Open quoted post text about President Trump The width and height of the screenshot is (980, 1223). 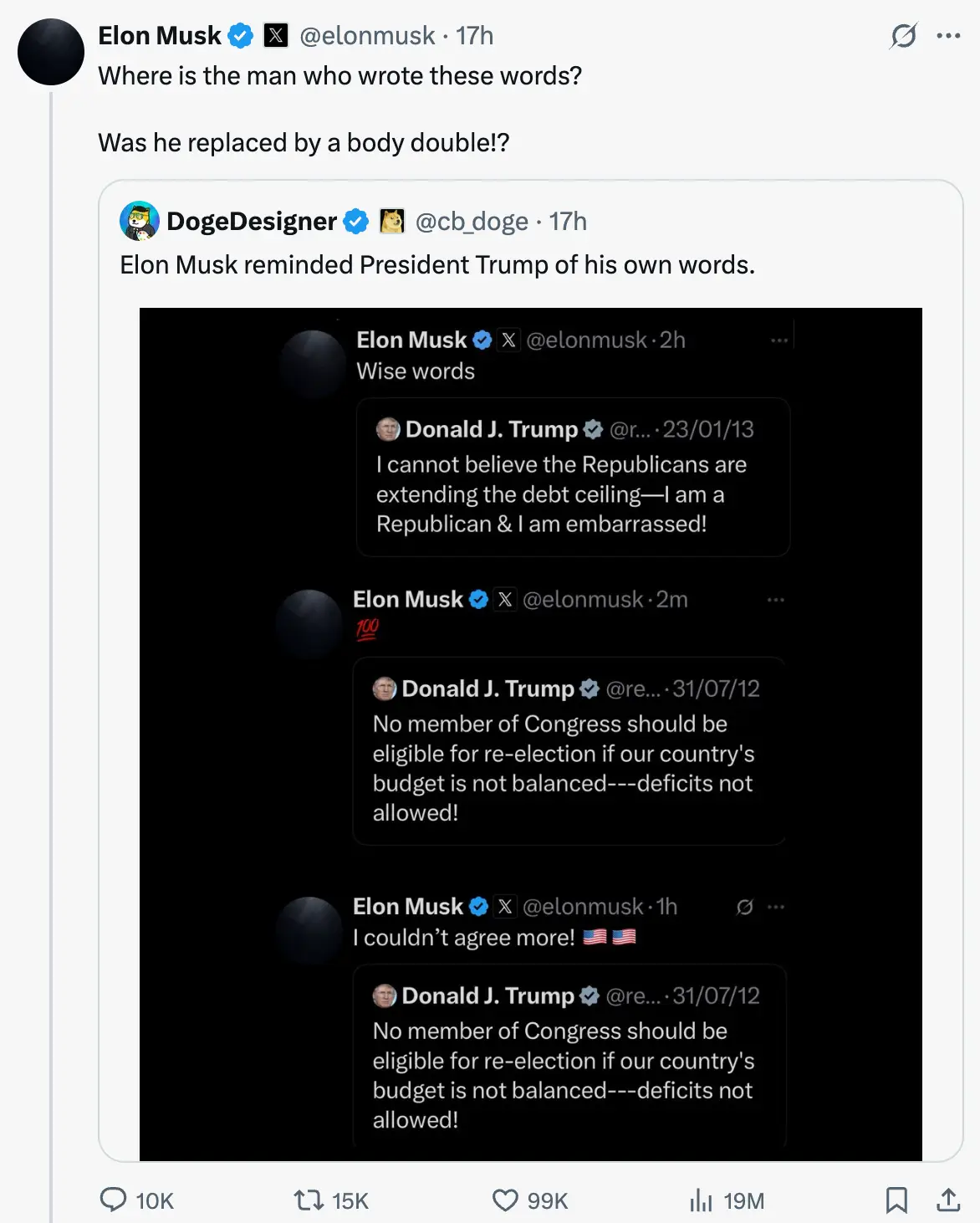tap(437, 265)
